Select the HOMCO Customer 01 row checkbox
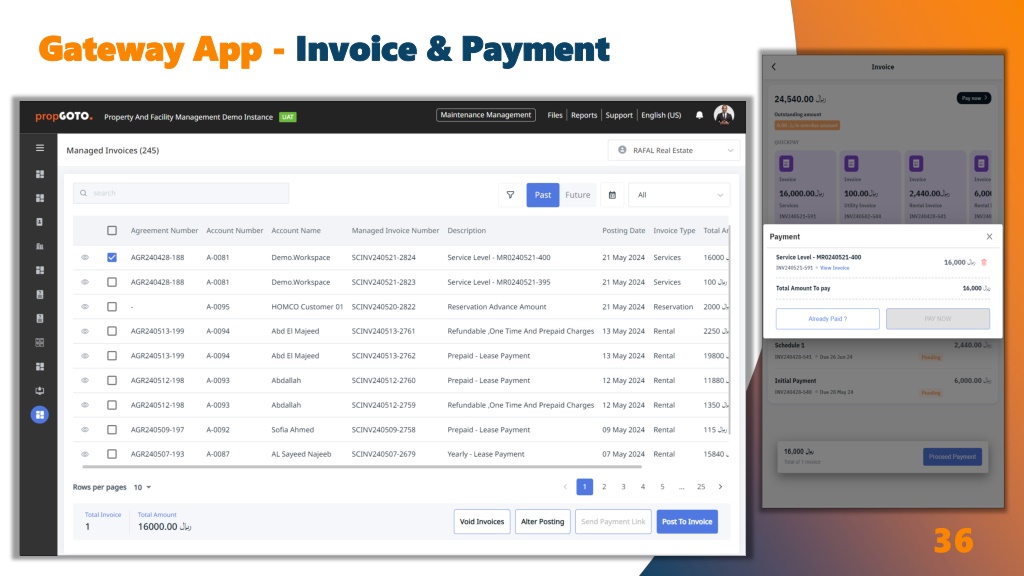 point(112,306)
